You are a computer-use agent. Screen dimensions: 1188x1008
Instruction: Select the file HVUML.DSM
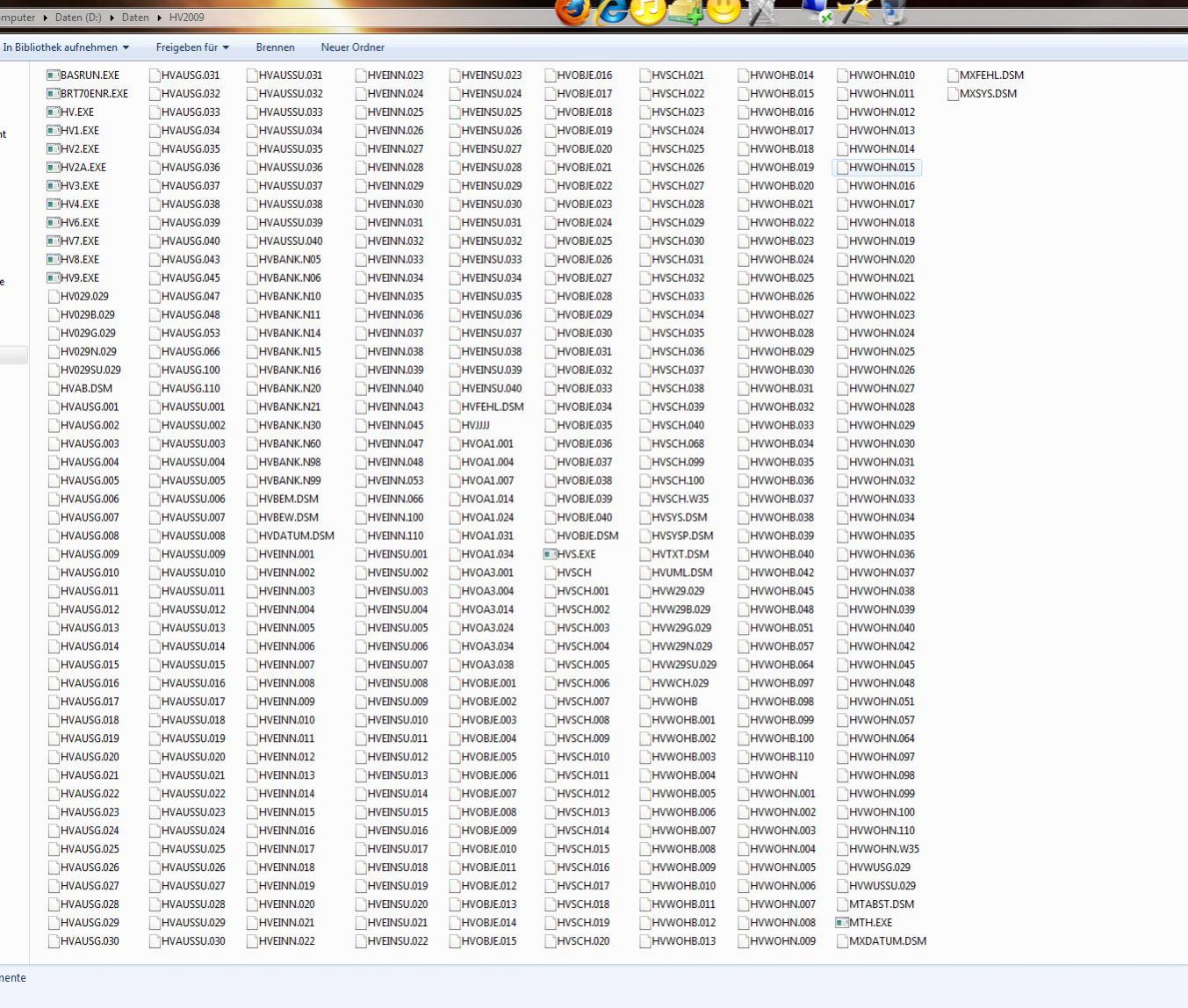click(676, 573)
